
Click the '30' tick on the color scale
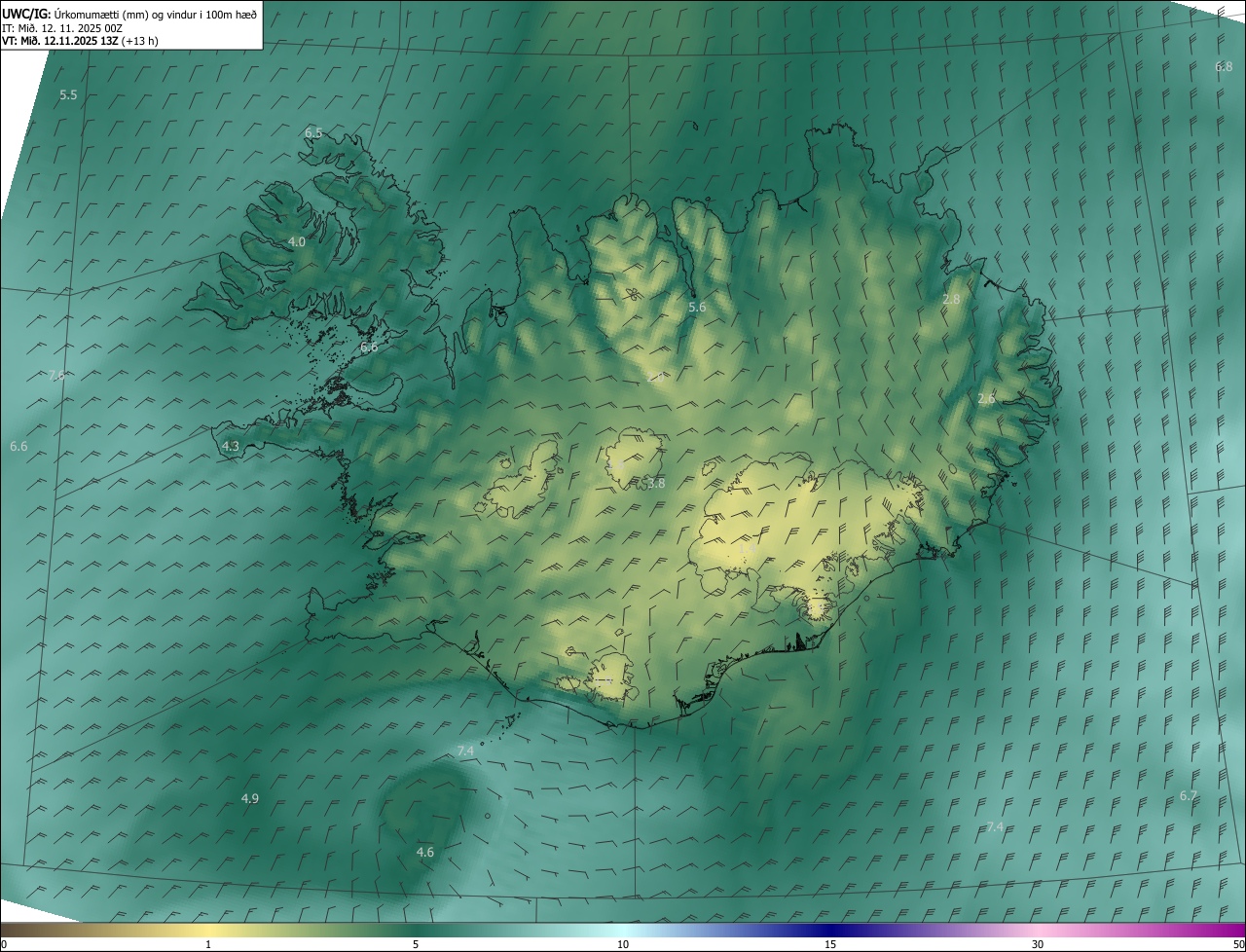pyautogui.click(x=1038, y=944)
